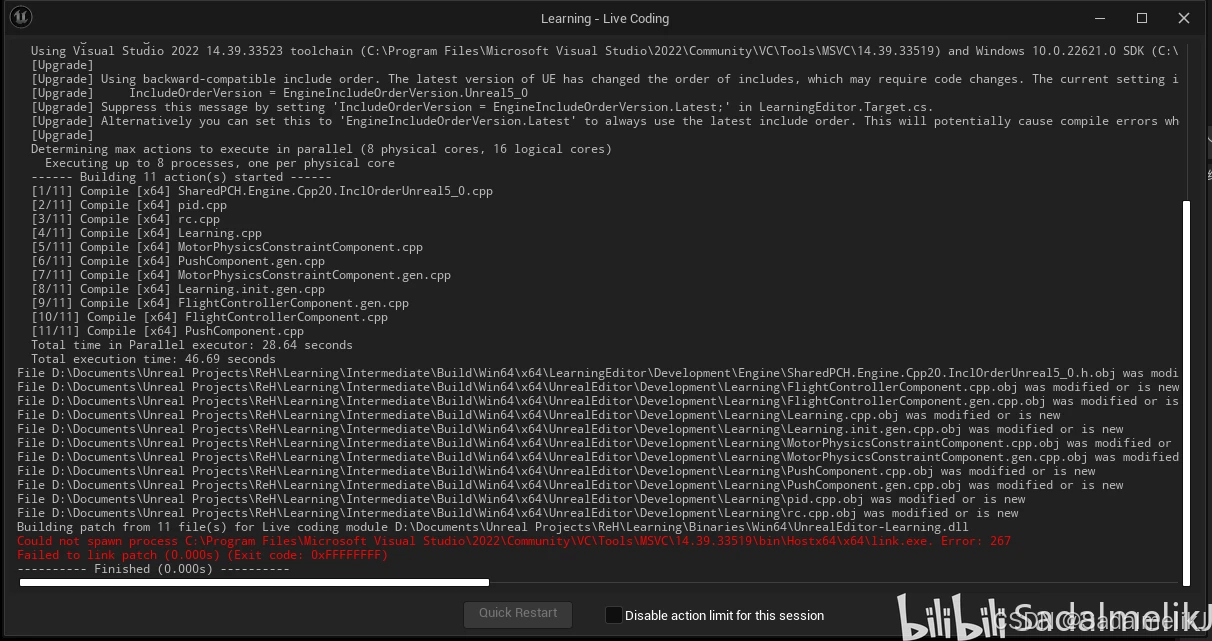Click the File line for Learning.init.gen.cpp.obj
The width and height of the screenshot is (1212, 641).
pos(570,429)
